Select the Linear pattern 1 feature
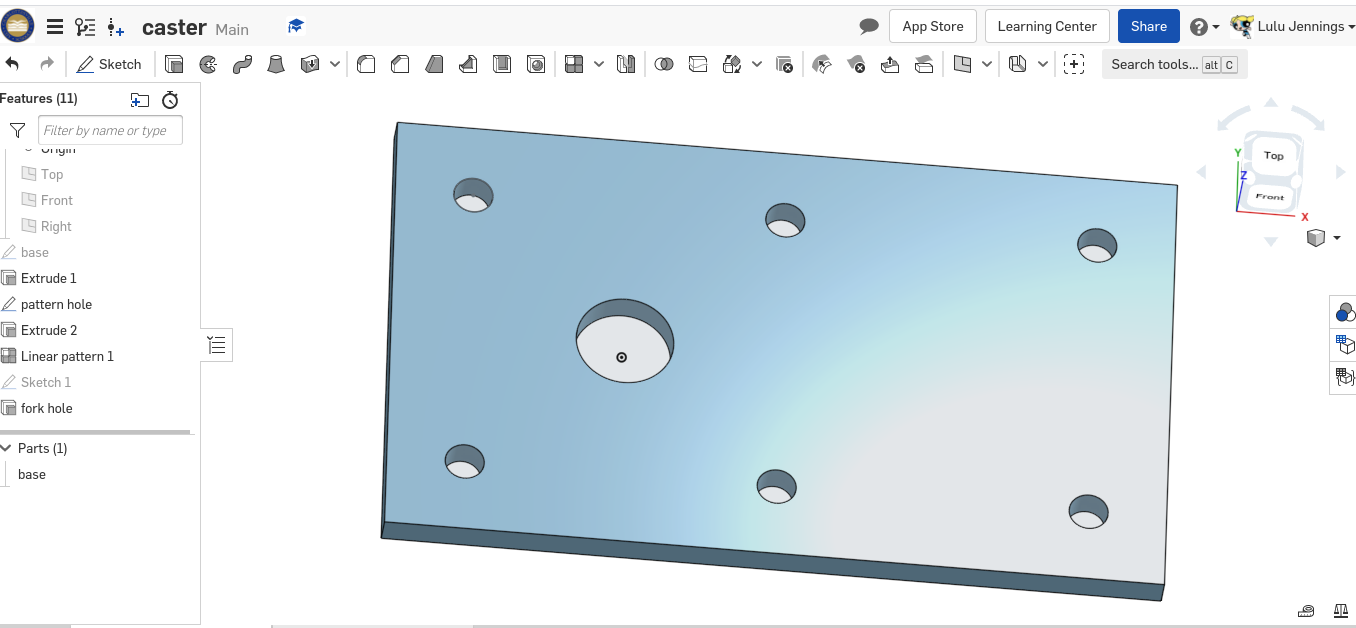1356x628 pixels. [67, 356]
